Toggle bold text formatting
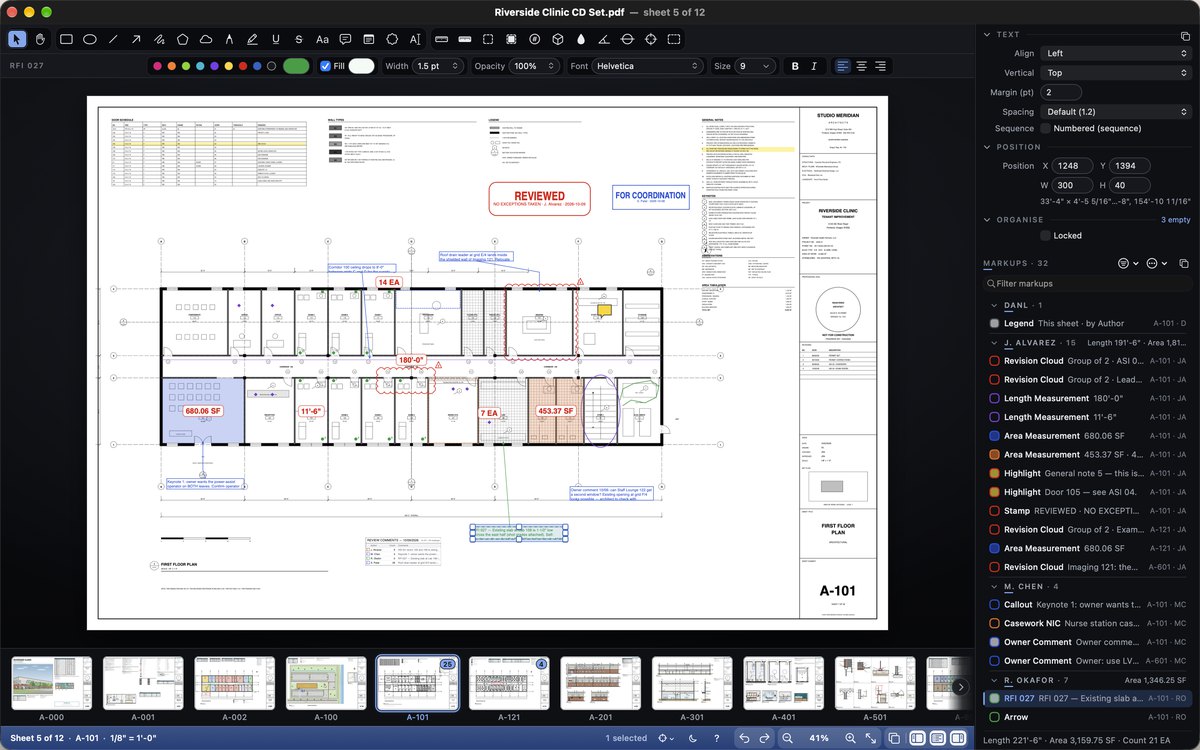Viewport: 1200px width, 750px height. pos(796,66)
